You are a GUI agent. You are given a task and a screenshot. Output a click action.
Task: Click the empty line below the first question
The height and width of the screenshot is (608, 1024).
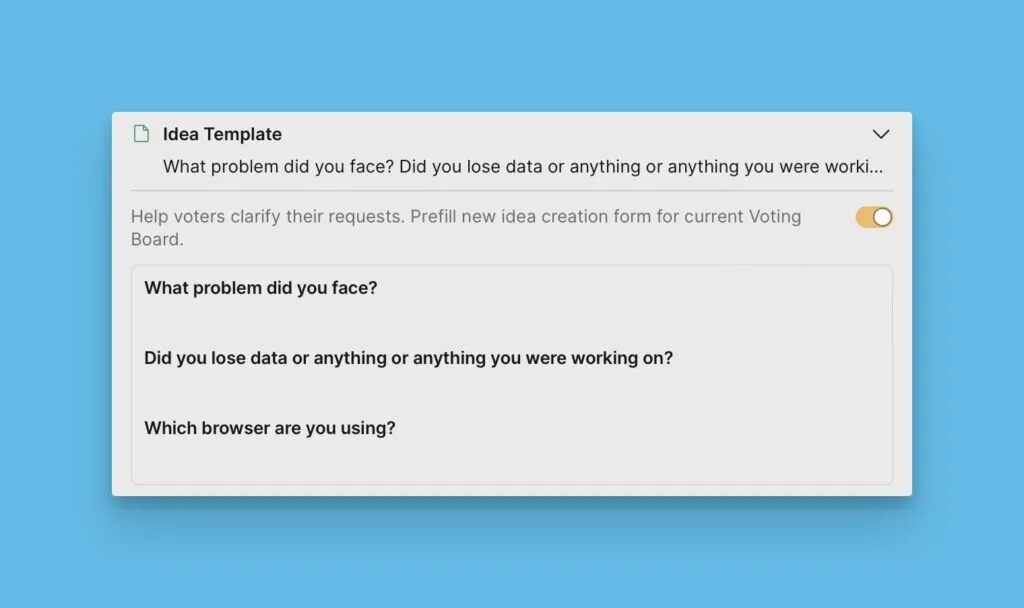400,322
